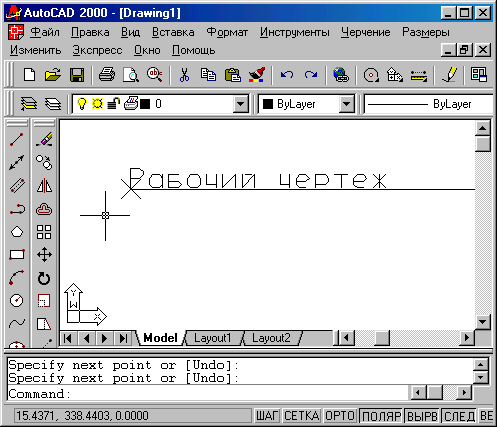Paste from clipboard with the paste icon
This screenshot has width=497, height=427.
tap(233, 75)
